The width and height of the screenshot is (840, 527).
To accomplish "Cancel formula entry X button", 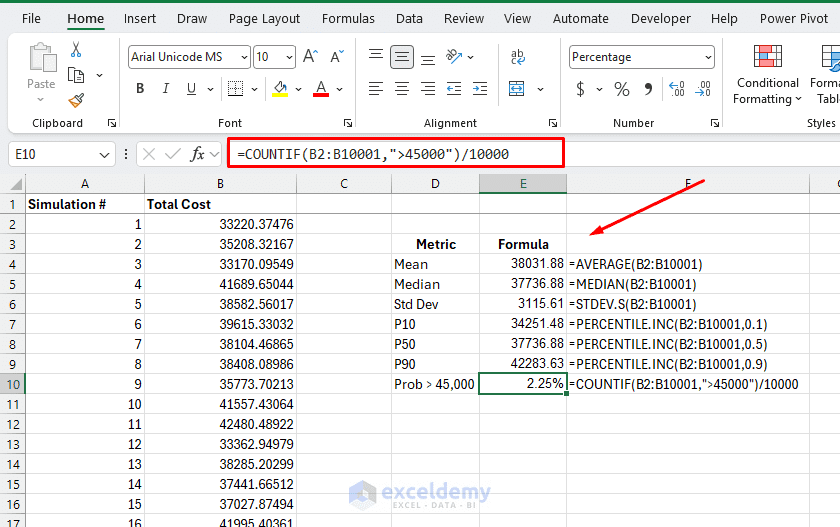I will tap(149, 154).
